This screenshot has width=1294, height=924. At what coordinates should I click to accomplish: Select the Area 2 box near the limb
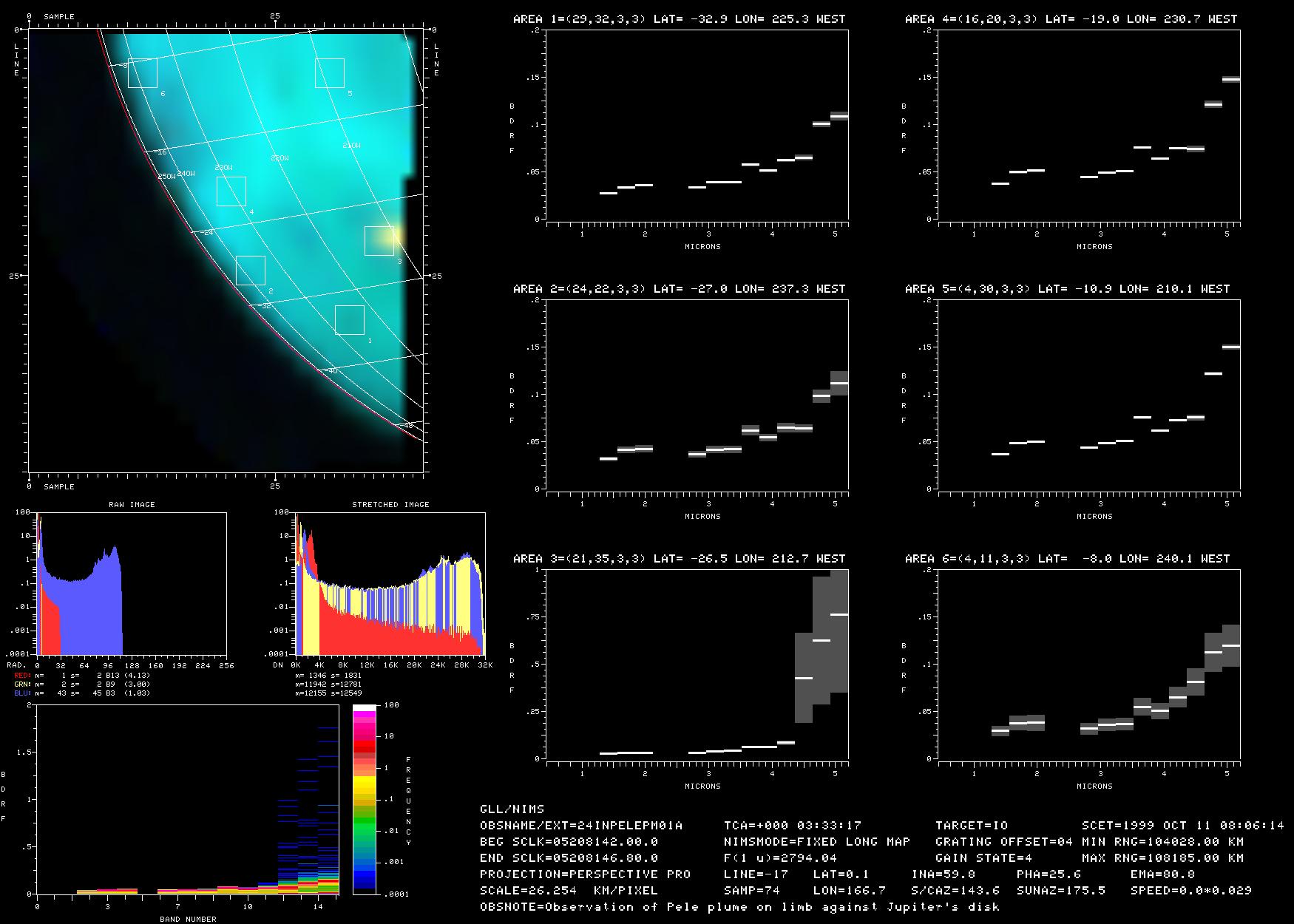point(251,271)
